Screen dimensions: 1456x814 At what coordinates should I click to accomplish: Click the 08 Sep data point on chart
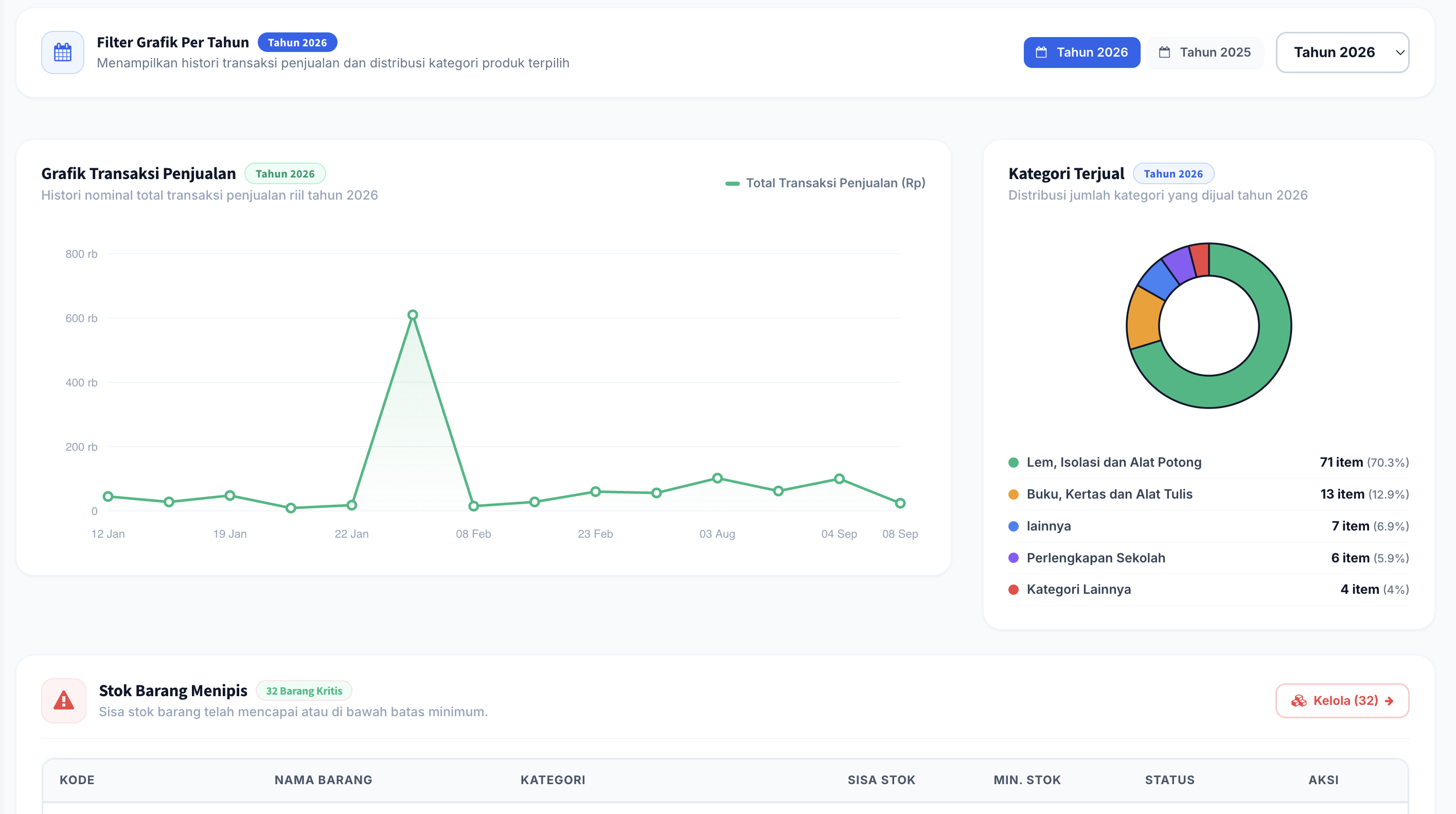900,503
